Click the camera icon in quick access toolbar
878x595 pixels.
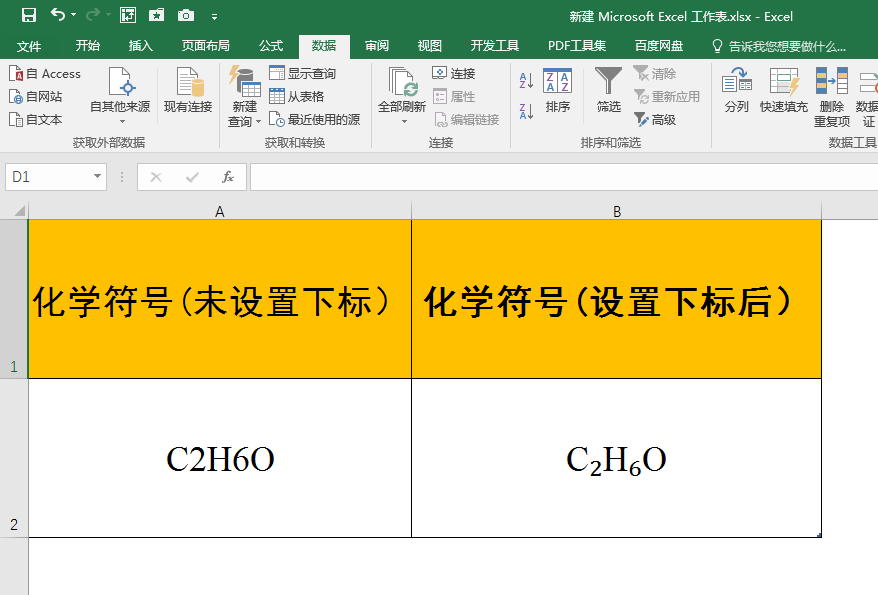[185, 15]
